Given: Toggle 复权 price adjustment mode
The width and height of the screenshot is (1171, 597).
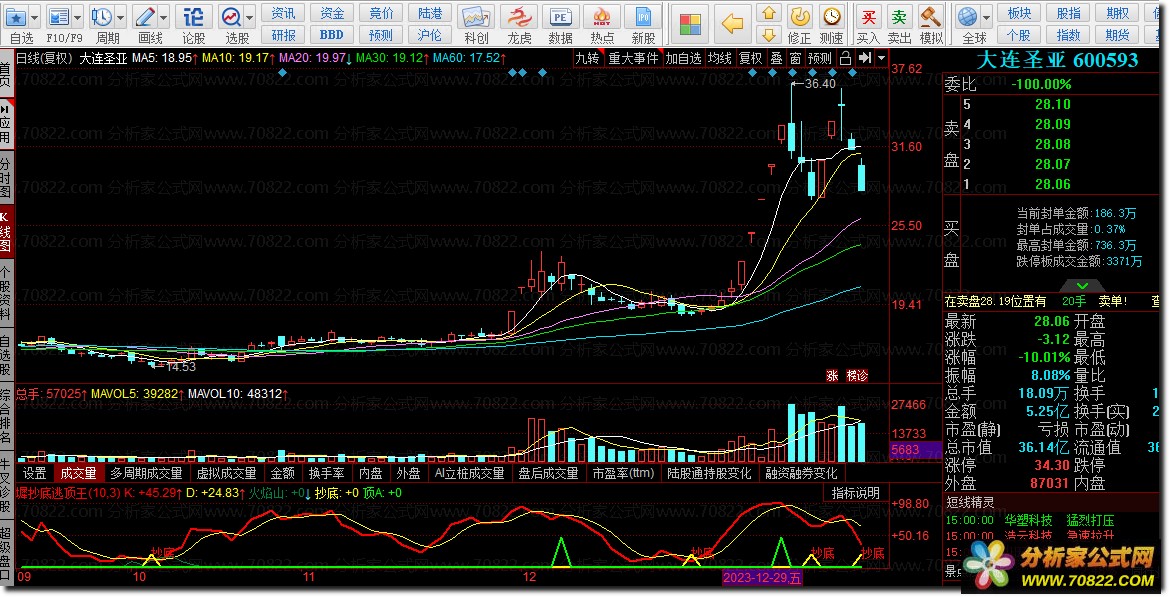Looking at the screenshot, I should pos(751,58).
